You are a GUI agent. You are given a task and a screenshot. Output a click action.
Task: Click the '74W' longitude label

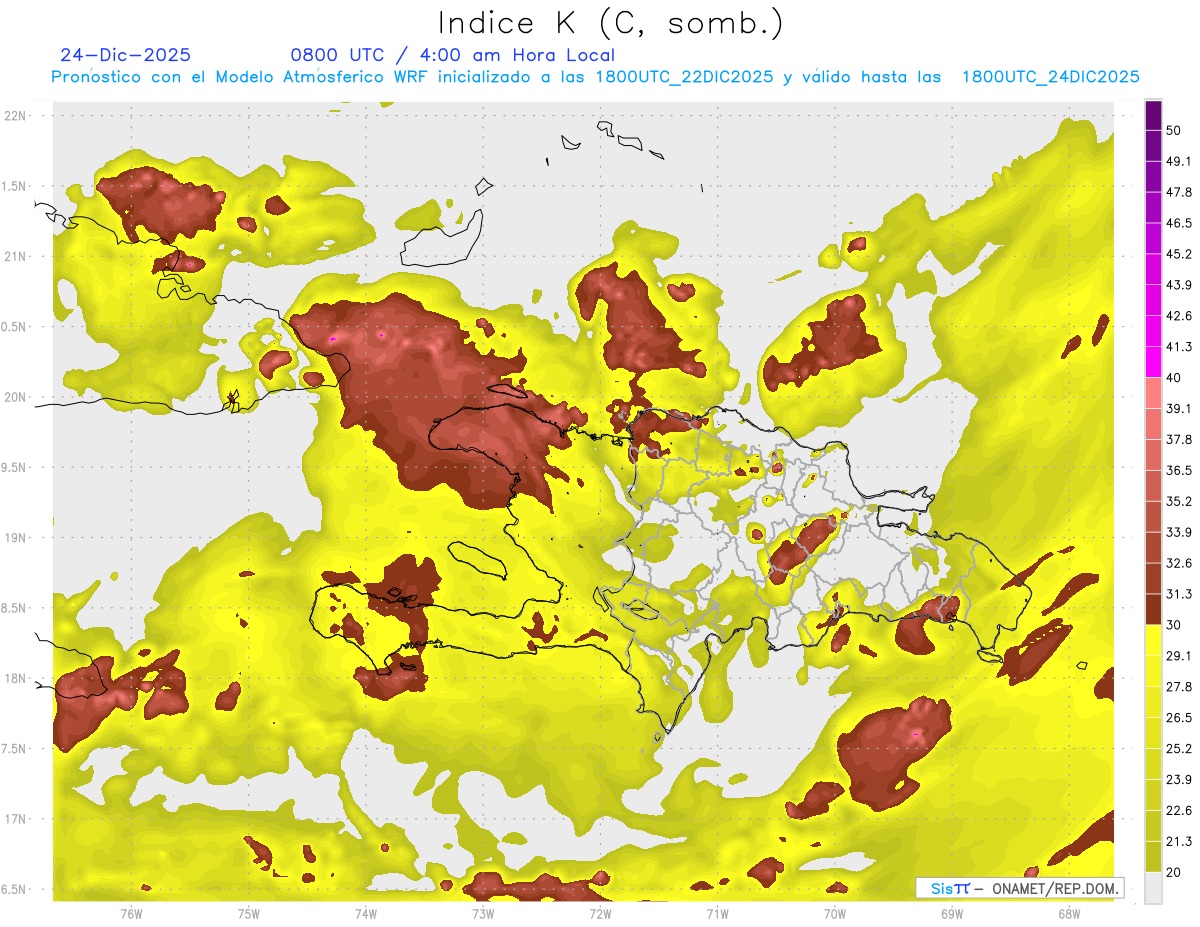coord(366,914)
